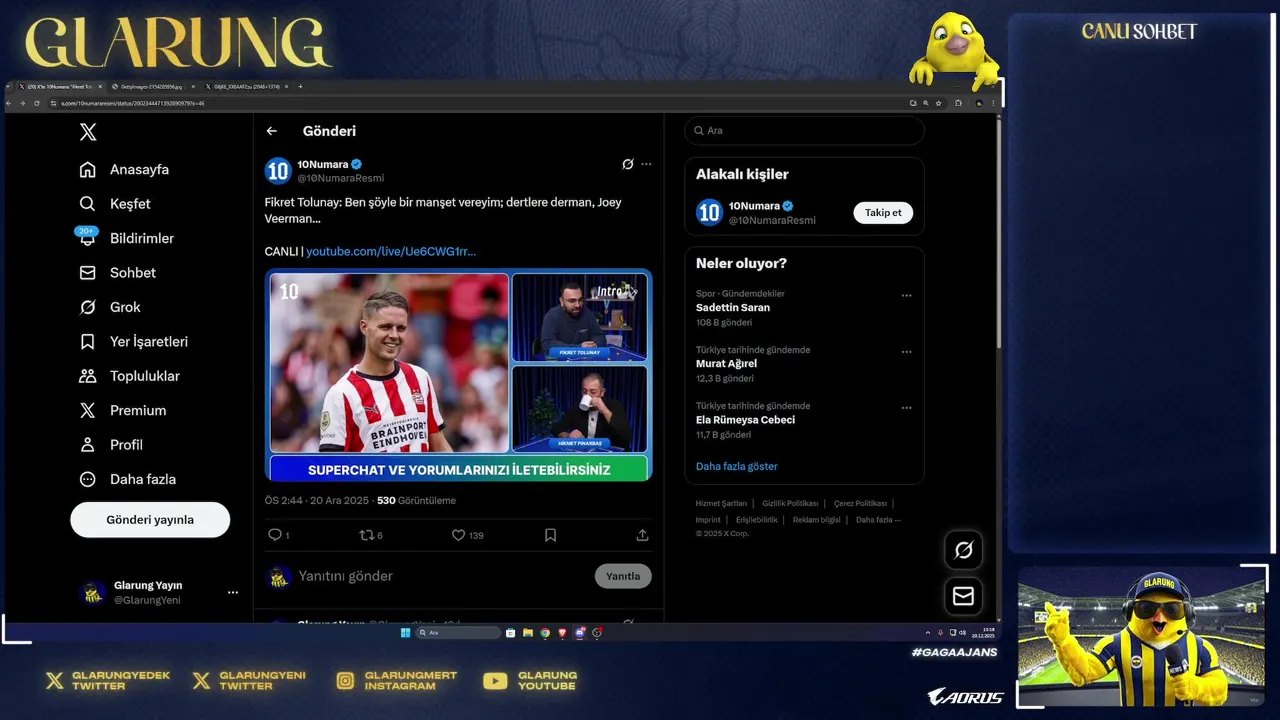The width and height of the screenshot is (1280, 720).
Task: Click the Ara search field on X
Action: click(804, 131)
